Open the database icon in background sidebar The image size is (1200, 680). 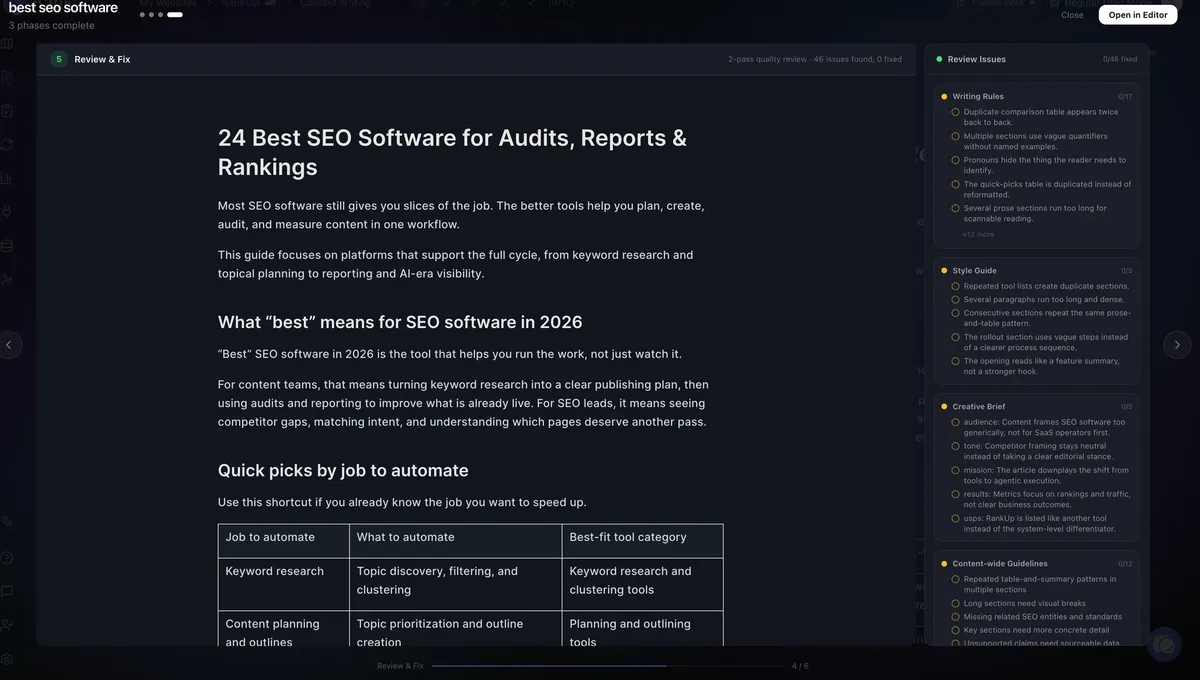tap(7, 246)
